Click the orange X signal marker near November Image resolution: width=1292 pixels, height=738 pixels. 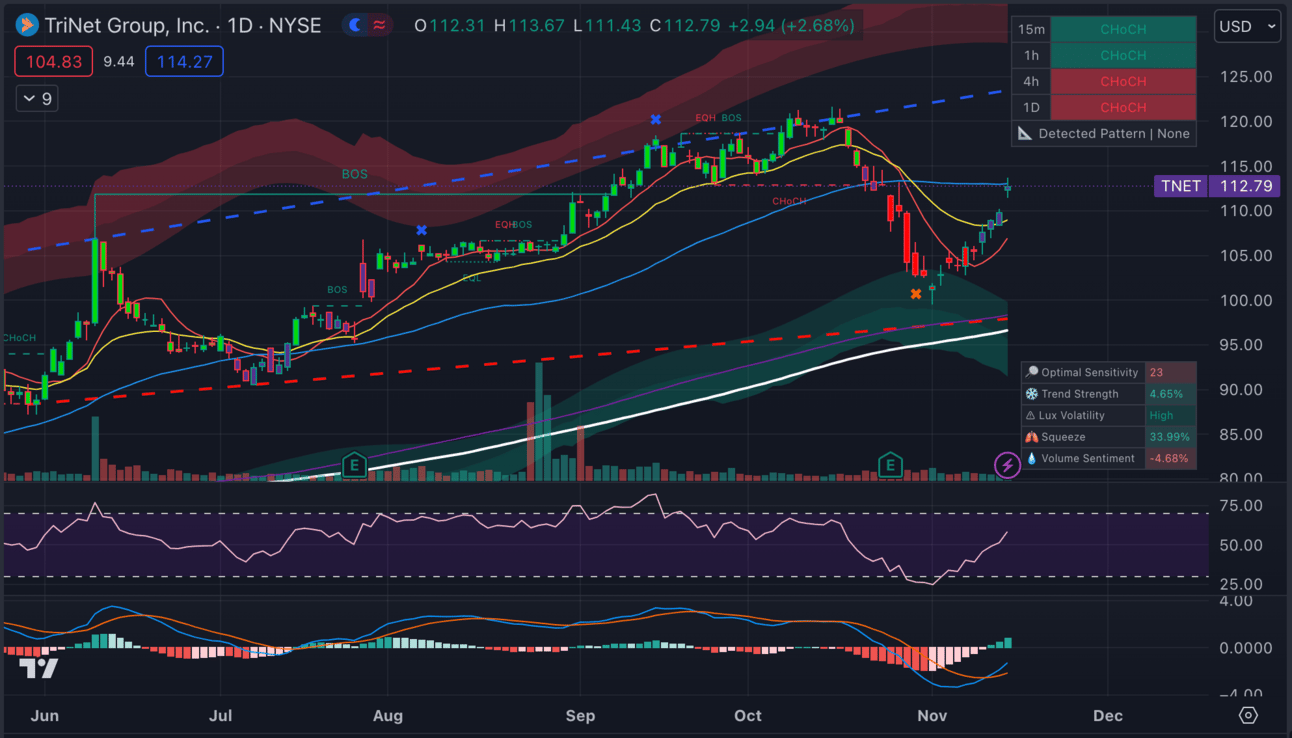coord(916,294)
